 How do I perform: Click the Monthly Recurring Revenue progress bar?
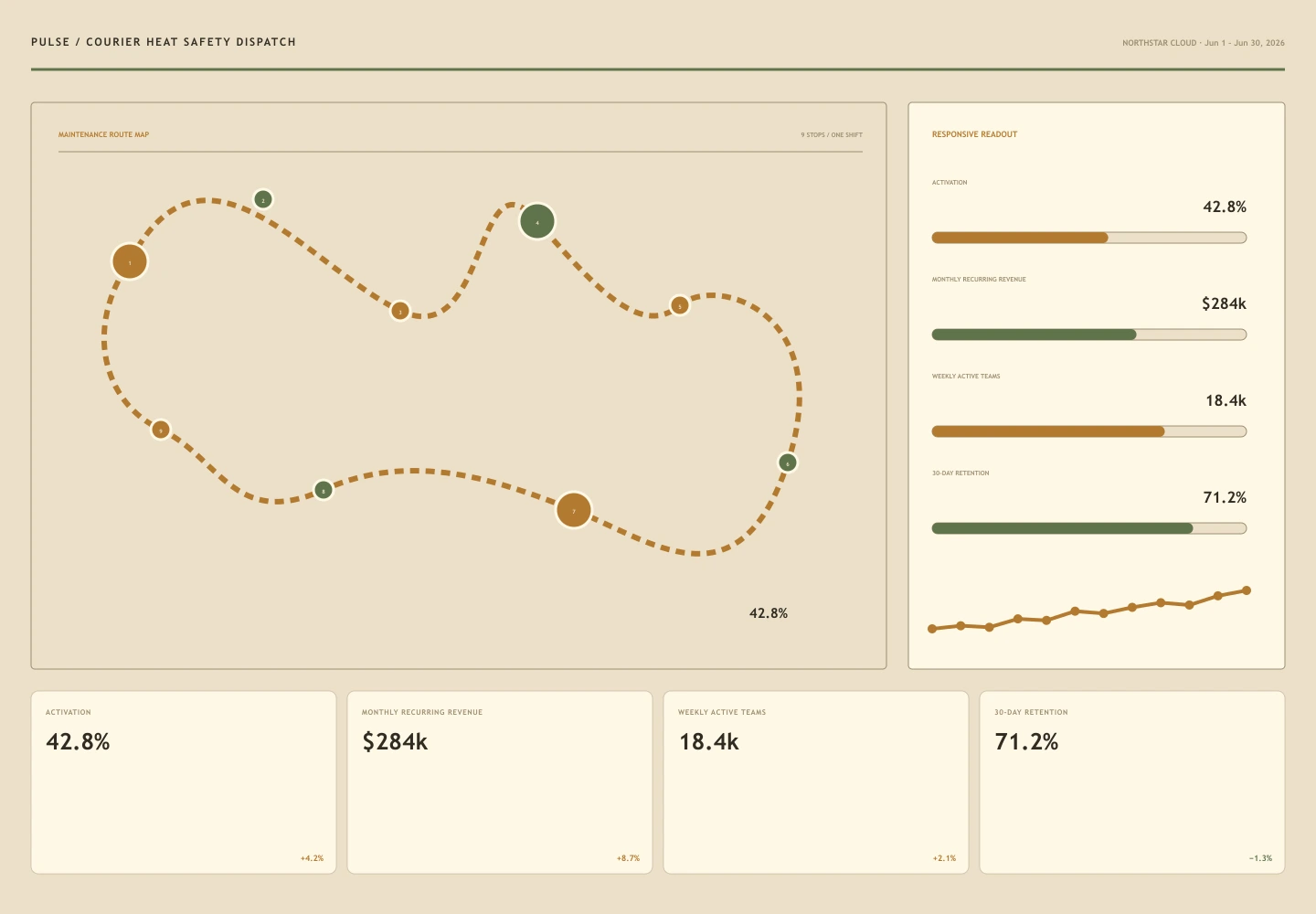1089,335
